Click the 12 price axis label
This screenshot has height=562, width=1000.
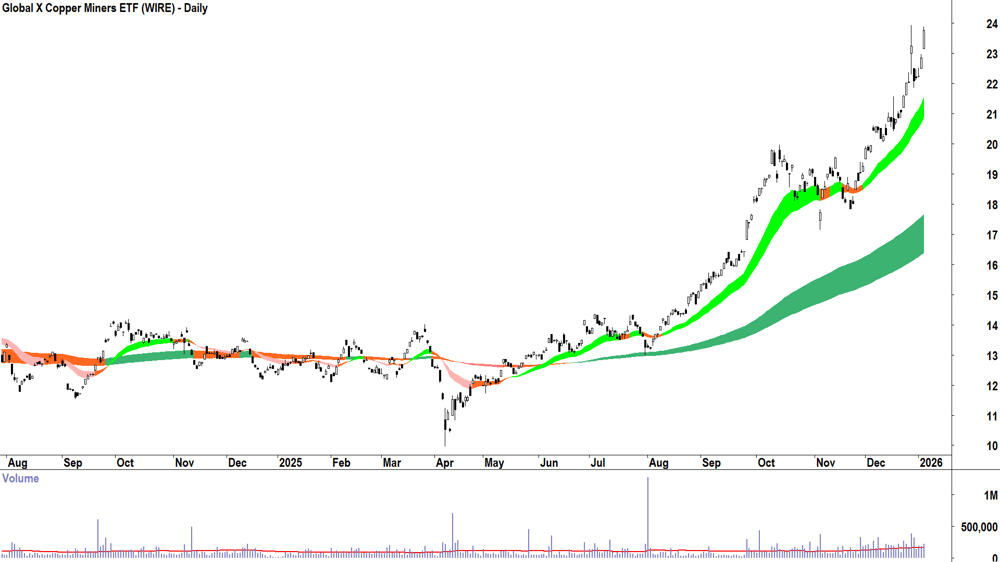(992, 387)
